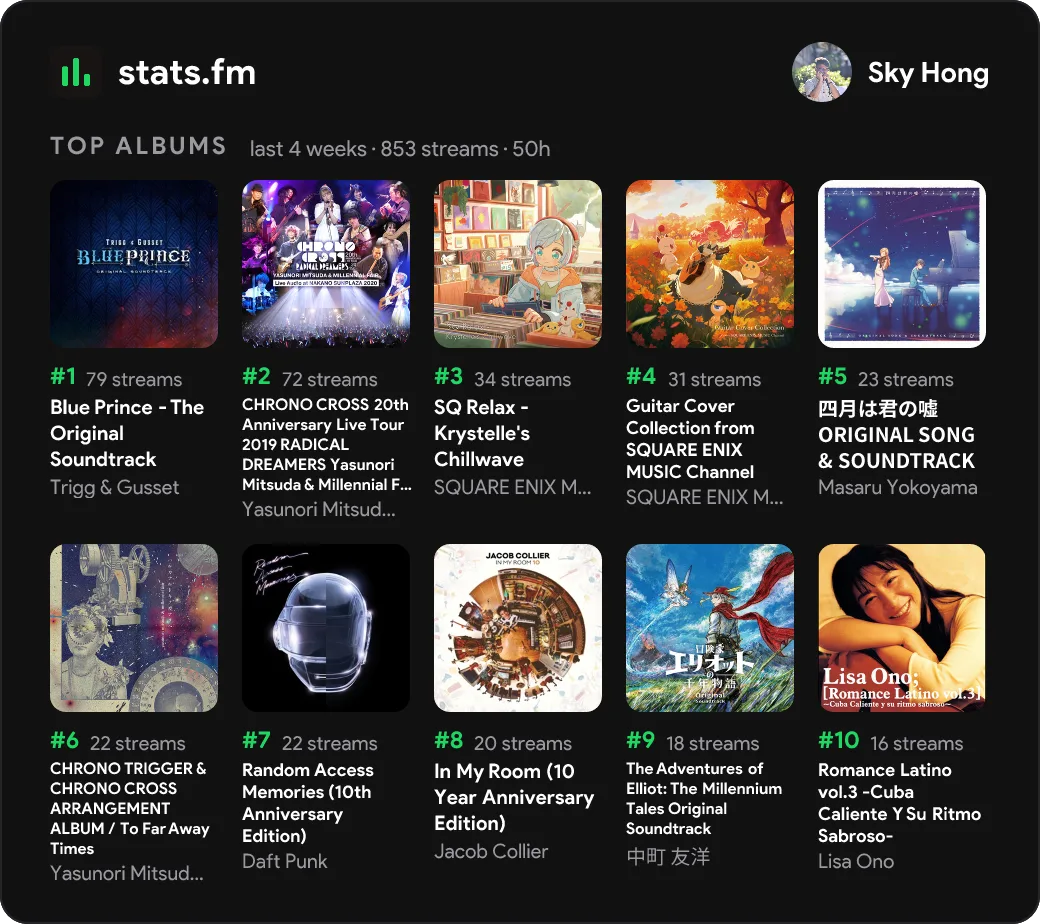Viewport: 1040px width, 924px height.
Task: Click the TOP ALBUMS heading
Action: coord(139,146)
